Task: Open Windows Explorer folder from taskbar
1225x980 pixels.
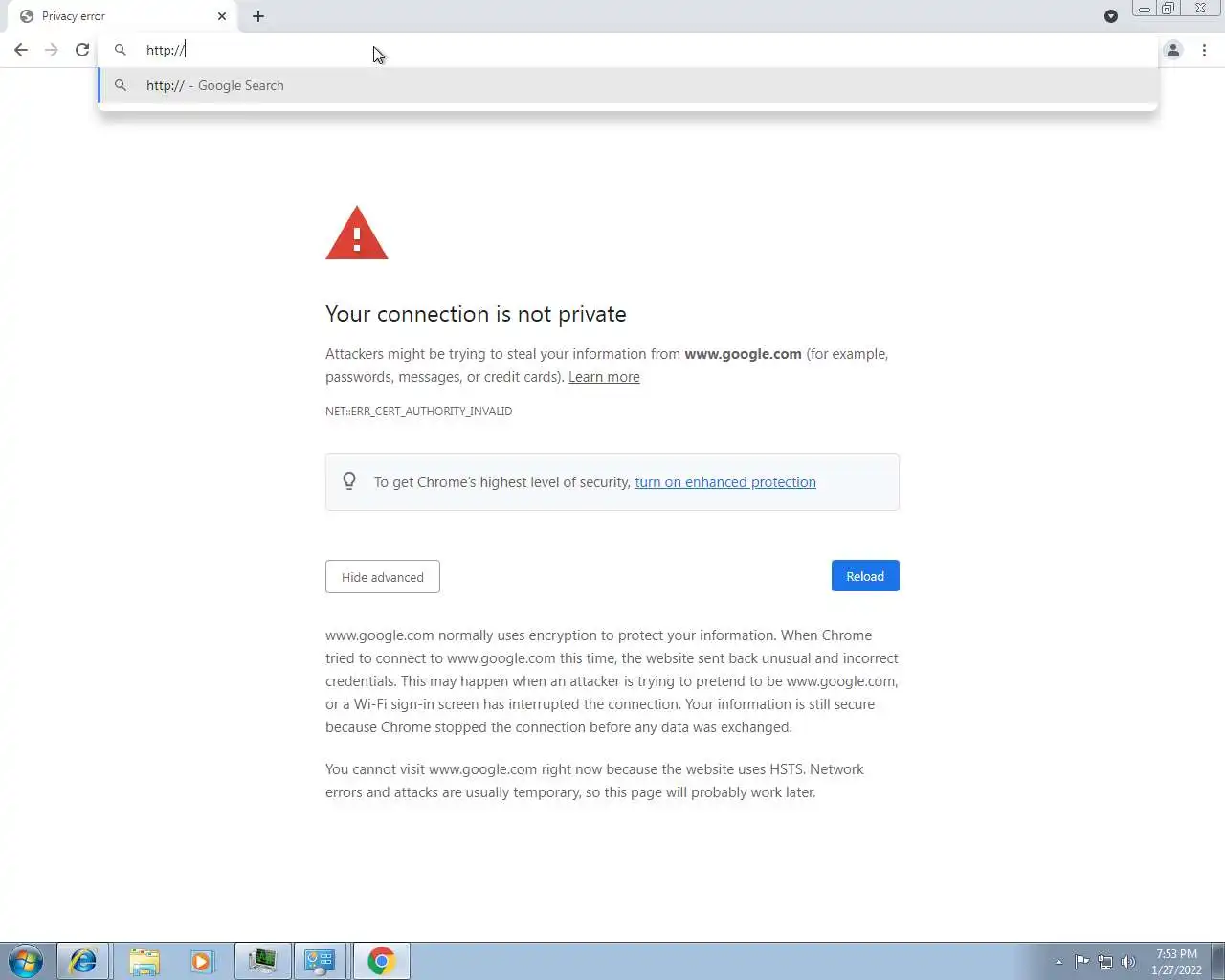Action: 145,961
